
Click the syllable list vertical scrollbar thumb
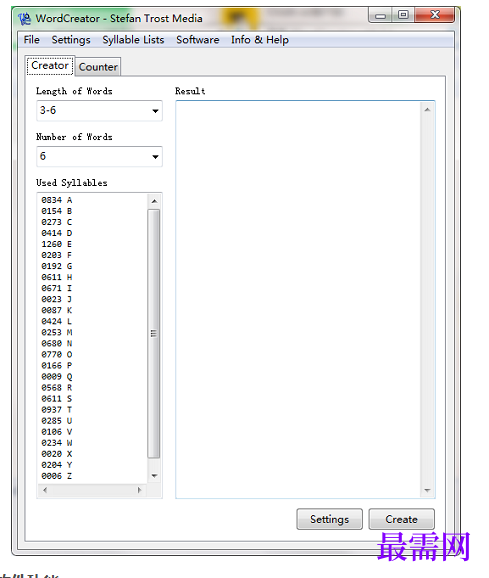click(154, 334)
